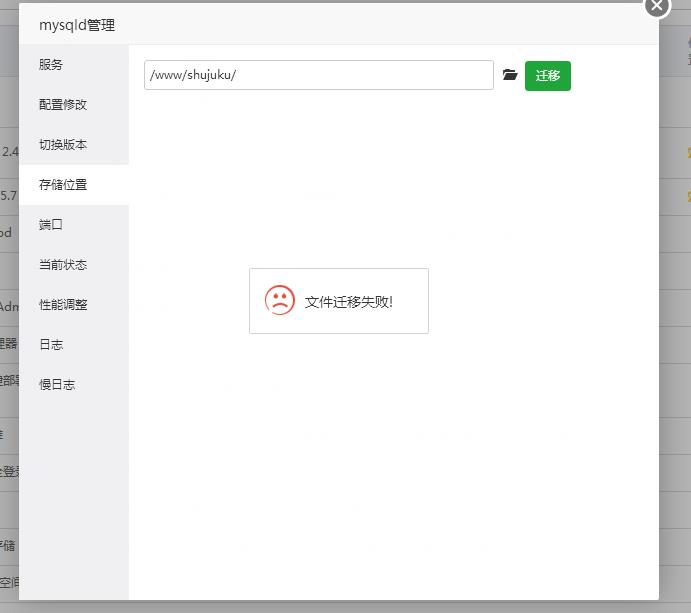Click the 文件迁移失败! message text
This screenshot has height=613, width=691.
(x=349, y=302)
